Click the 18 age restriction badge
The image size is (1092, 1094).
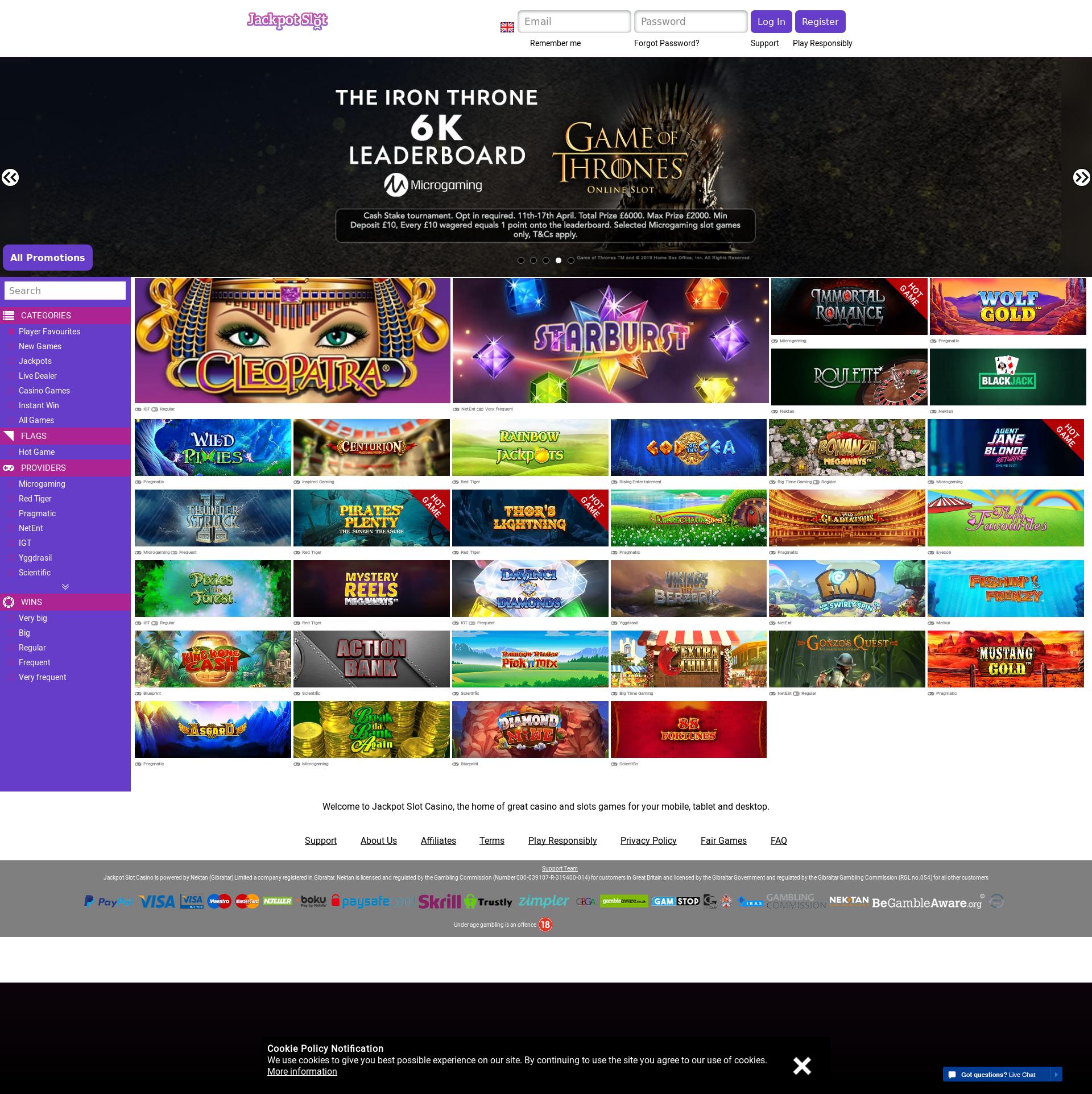point(545,925)
